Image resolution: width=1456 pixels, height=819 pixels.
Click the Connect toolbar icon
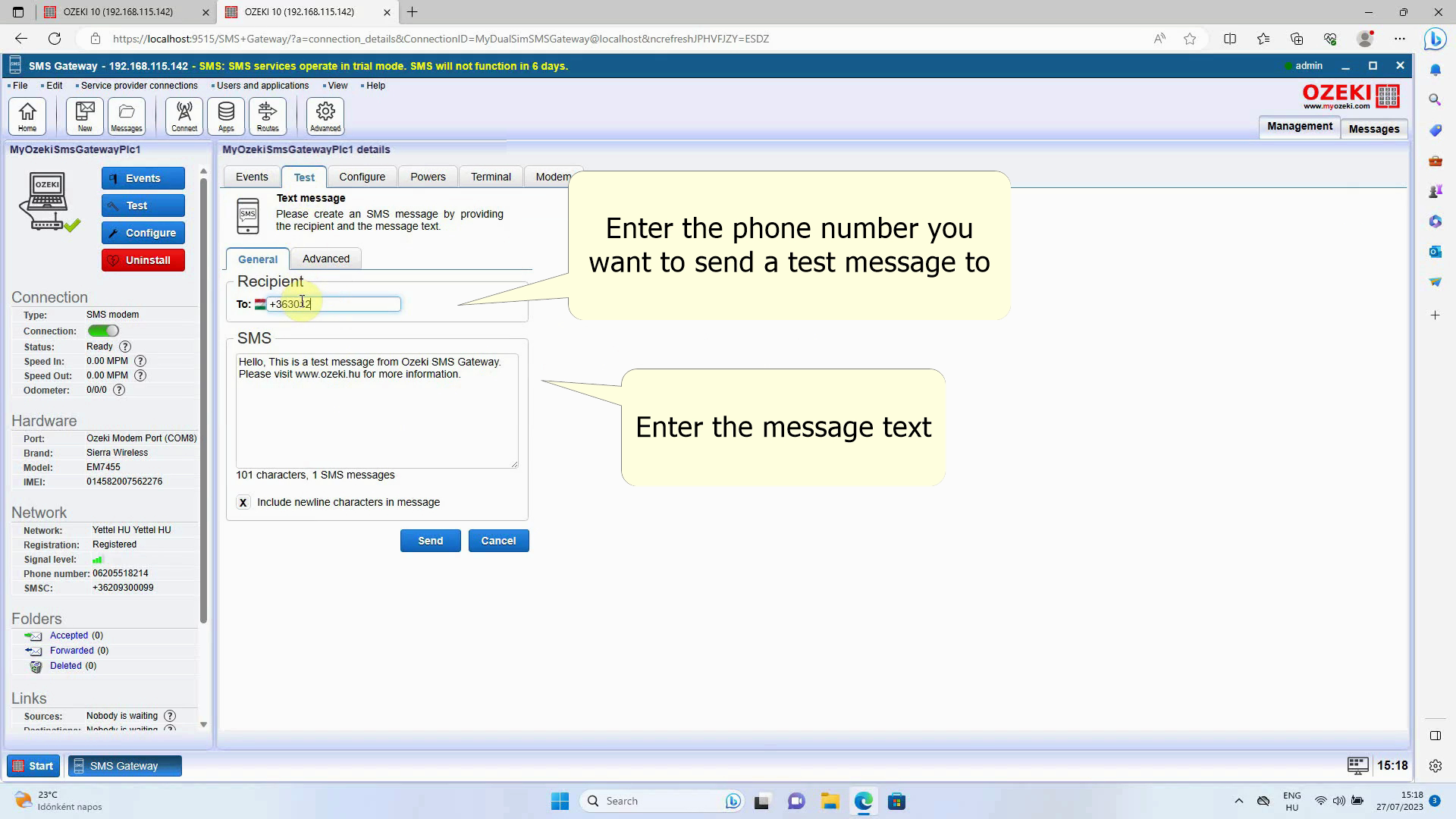coord(184,116)
